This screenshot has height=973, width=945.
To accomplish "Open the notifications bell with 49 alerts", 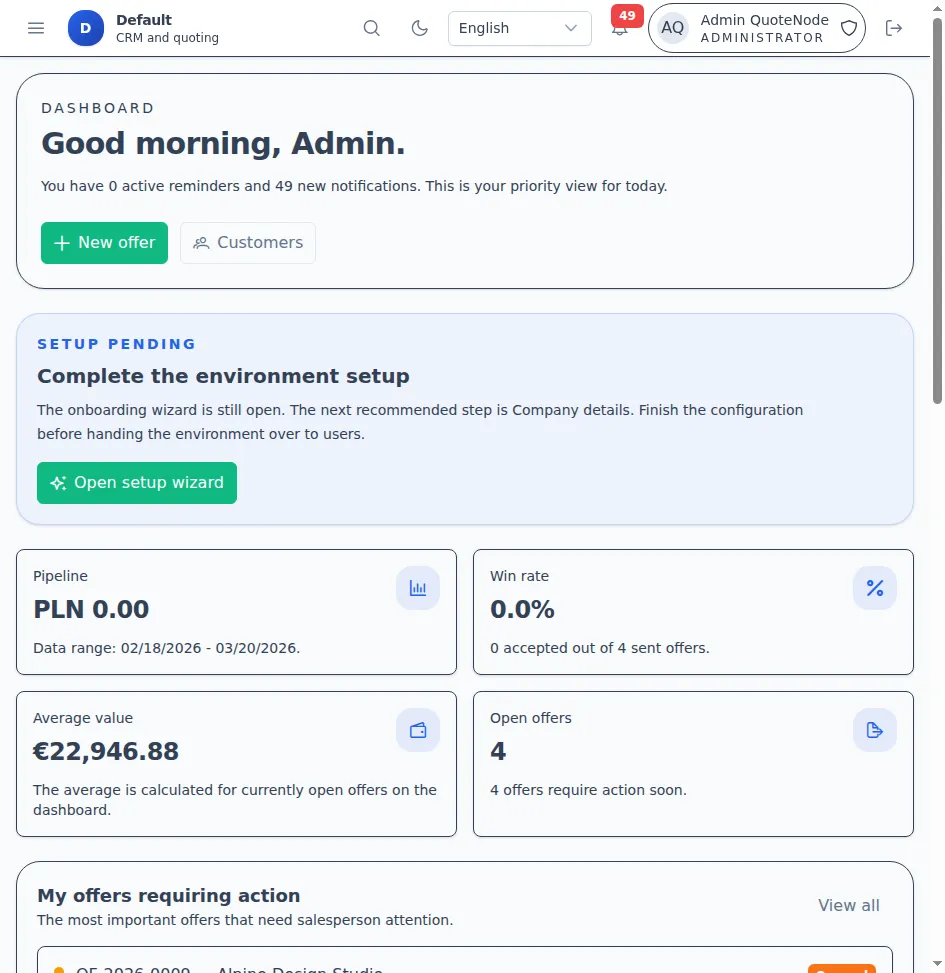I will coord(620,28).
